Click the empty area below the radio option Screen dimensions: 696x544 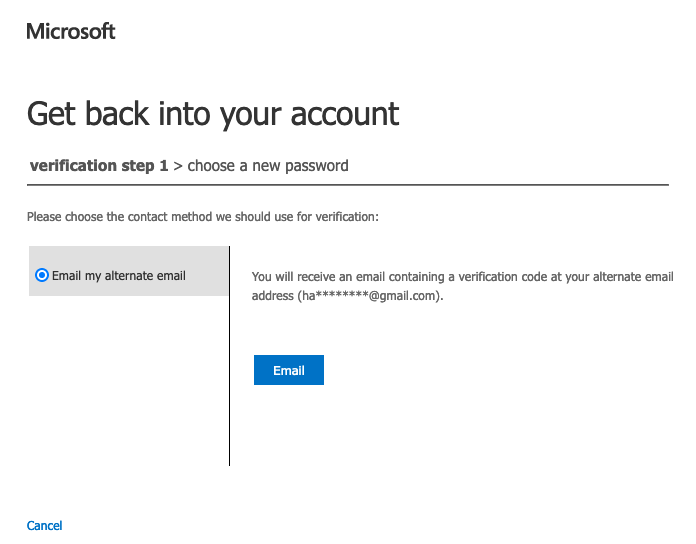pos(128,380)
